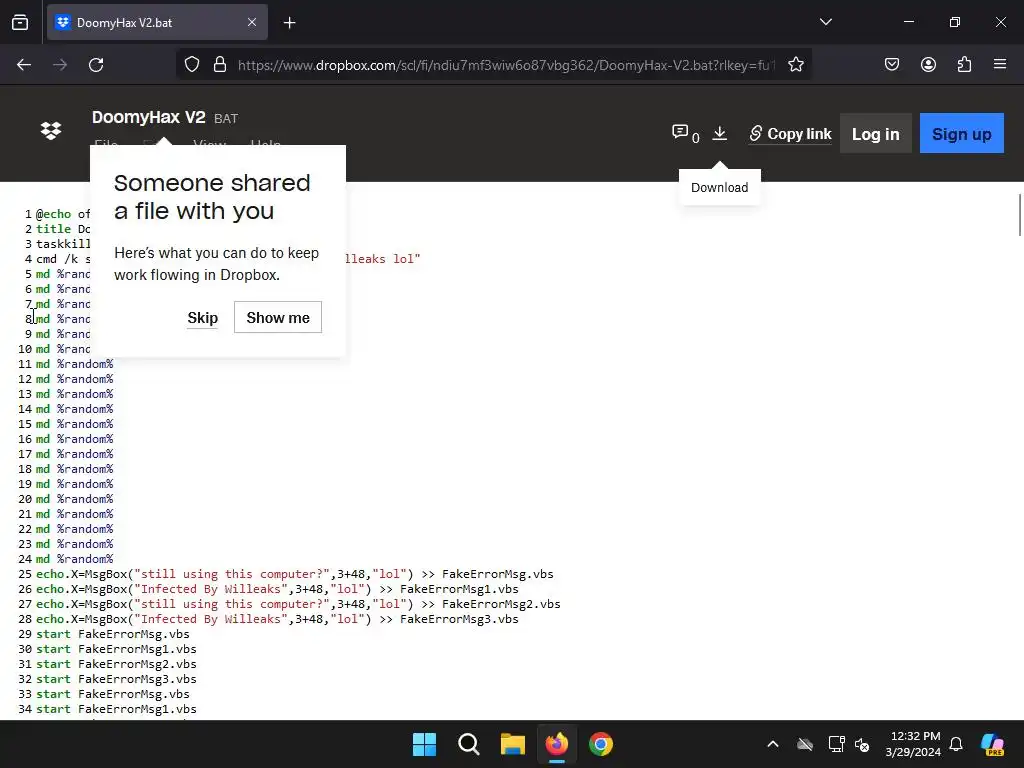Select the DoomyHax V2.bat tab

coord(157,22)
